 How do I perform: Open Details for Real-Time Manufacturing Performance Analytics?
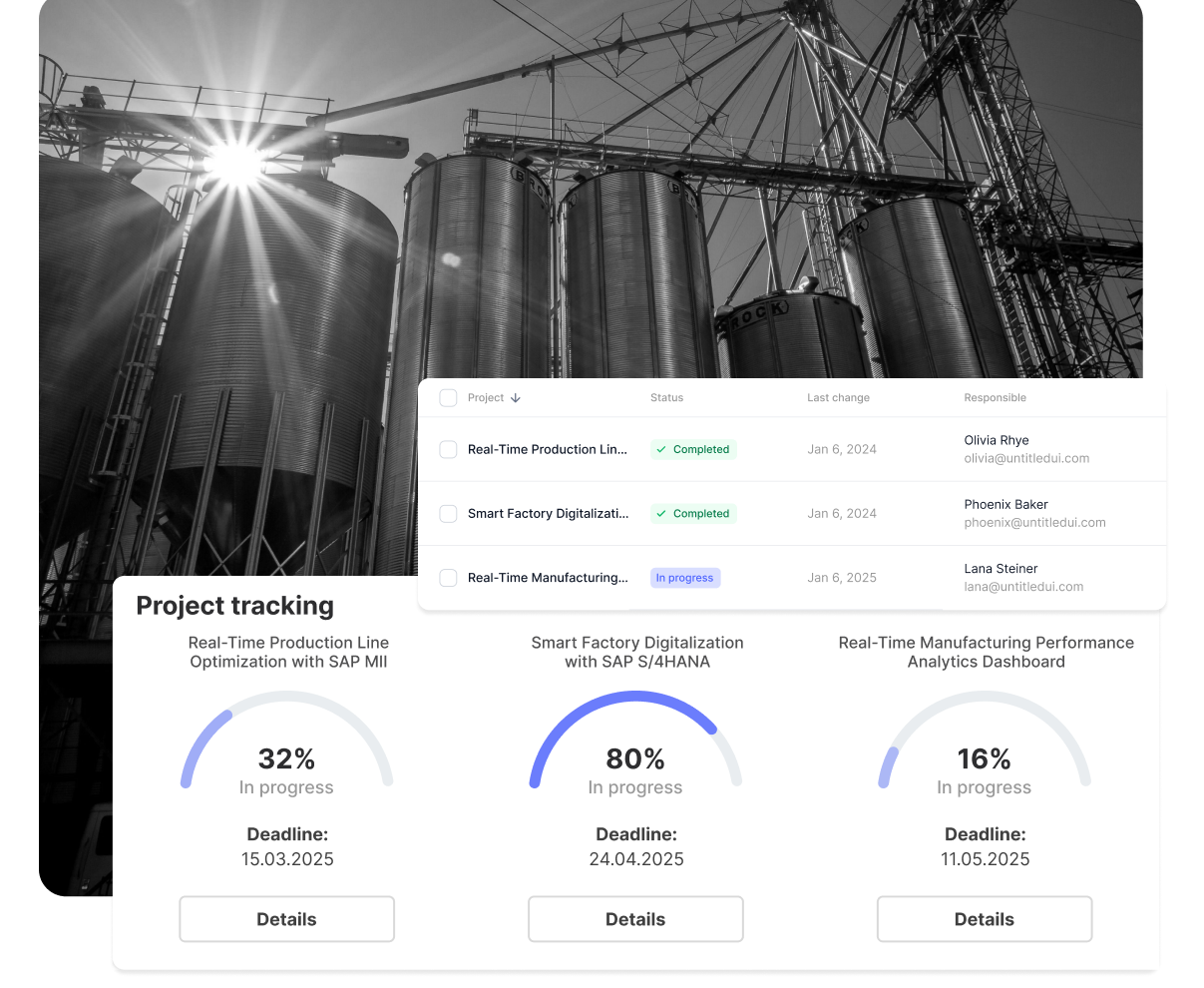[985, 919]
